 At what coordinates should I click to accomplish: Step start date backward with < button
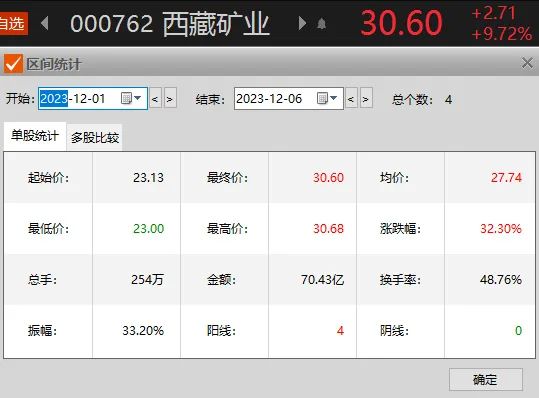click(155, 99)
